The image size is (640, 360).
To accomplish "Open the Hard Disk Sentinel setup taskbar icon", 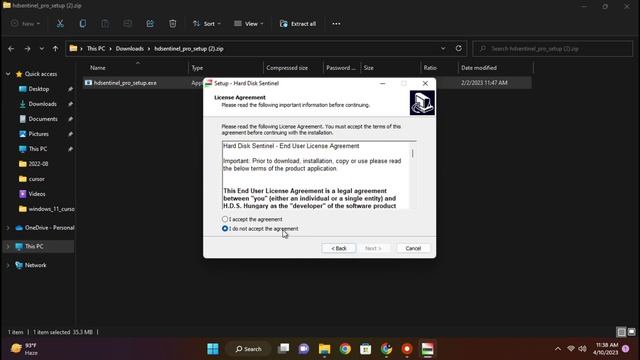I will point(427,349).
